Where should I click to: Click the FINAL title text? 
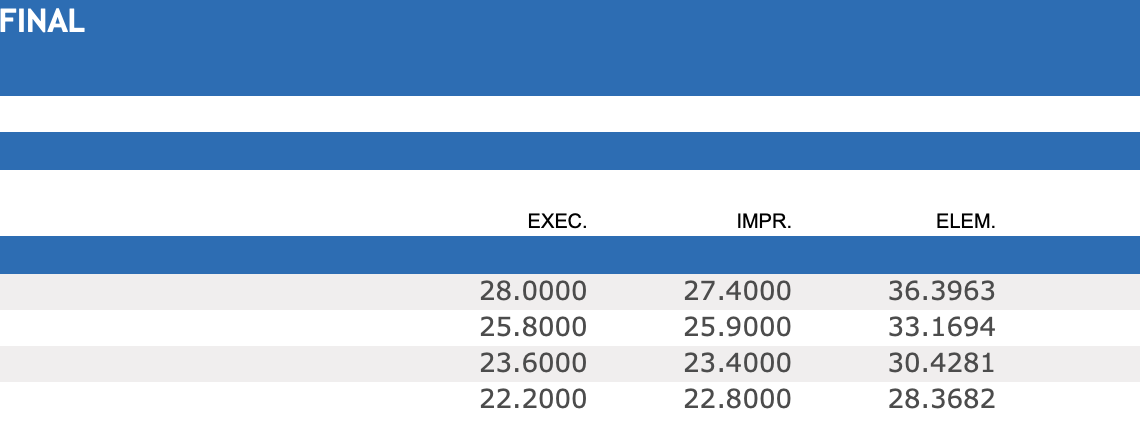coord(42,22)
